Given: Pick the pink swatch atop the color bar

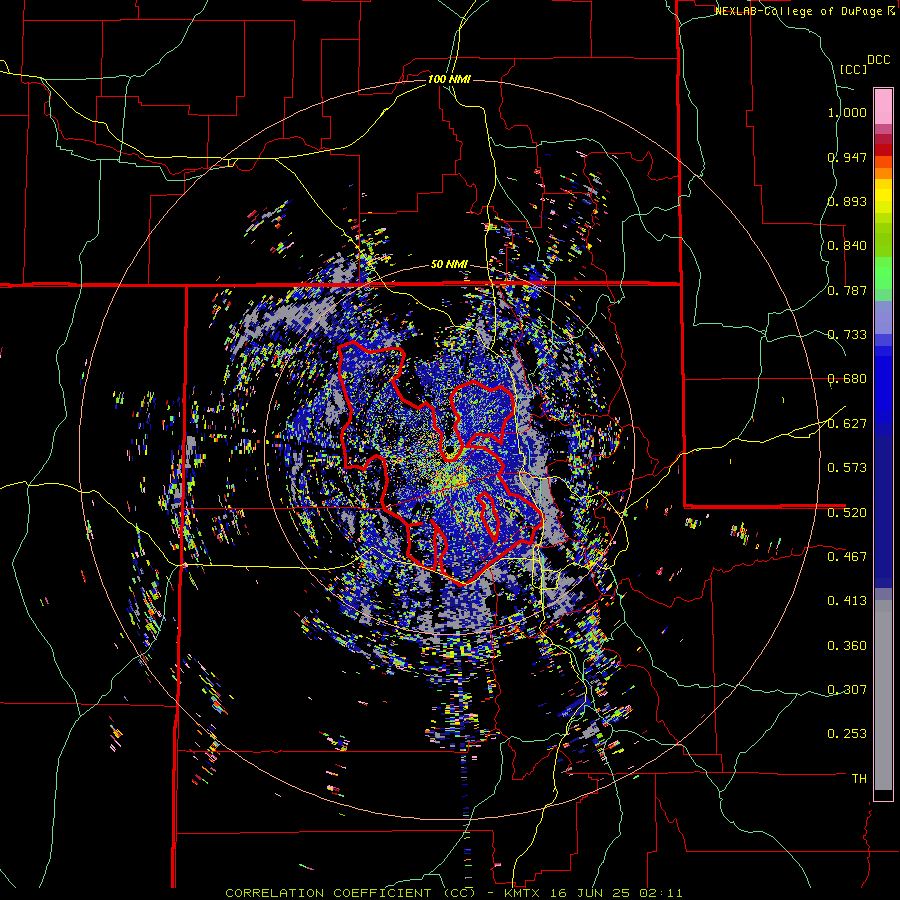Looking at the screenshot, I should tap(883, 106).
